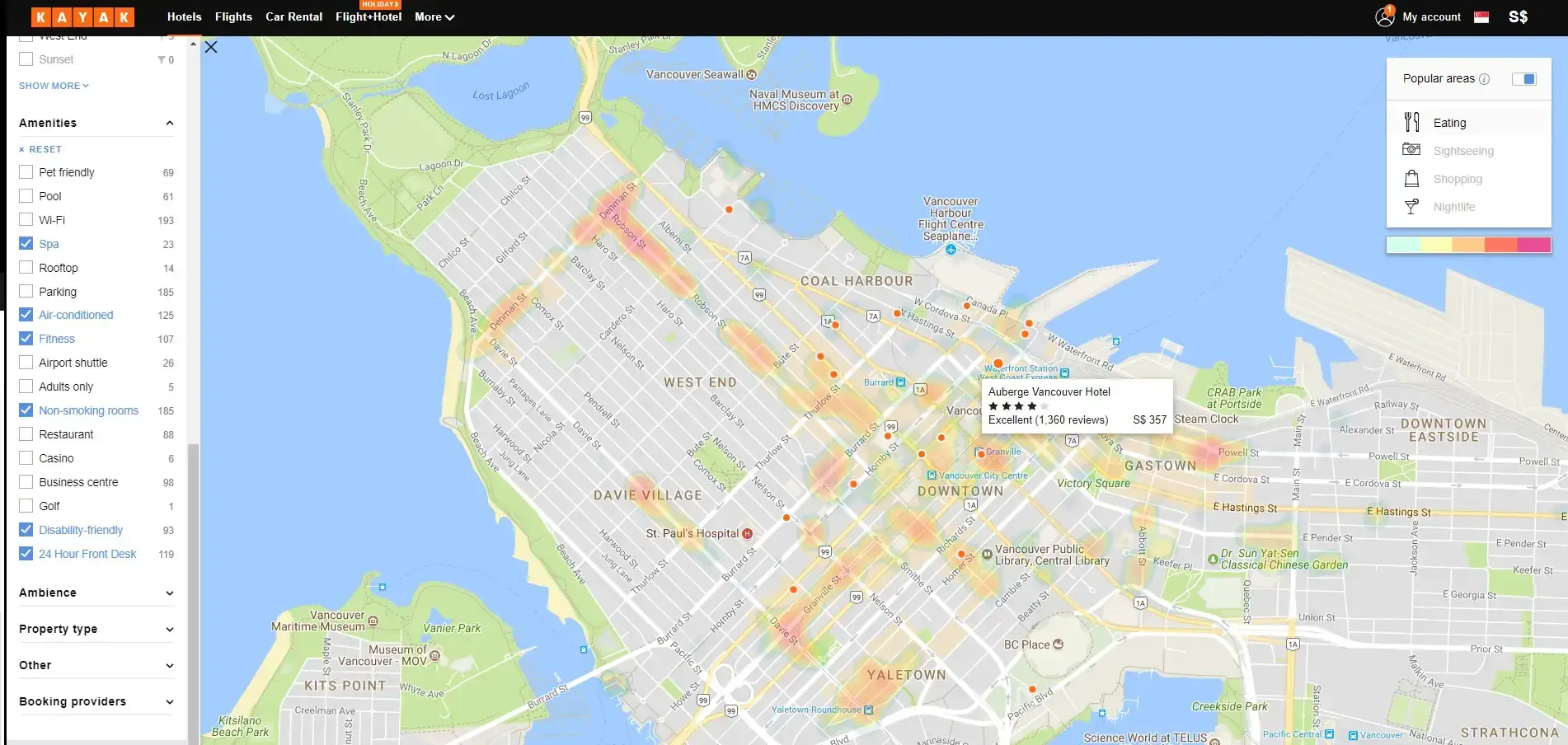Click the filter sidebar scrollbar
Screen dimensions: 1568x745
(194, 593)
